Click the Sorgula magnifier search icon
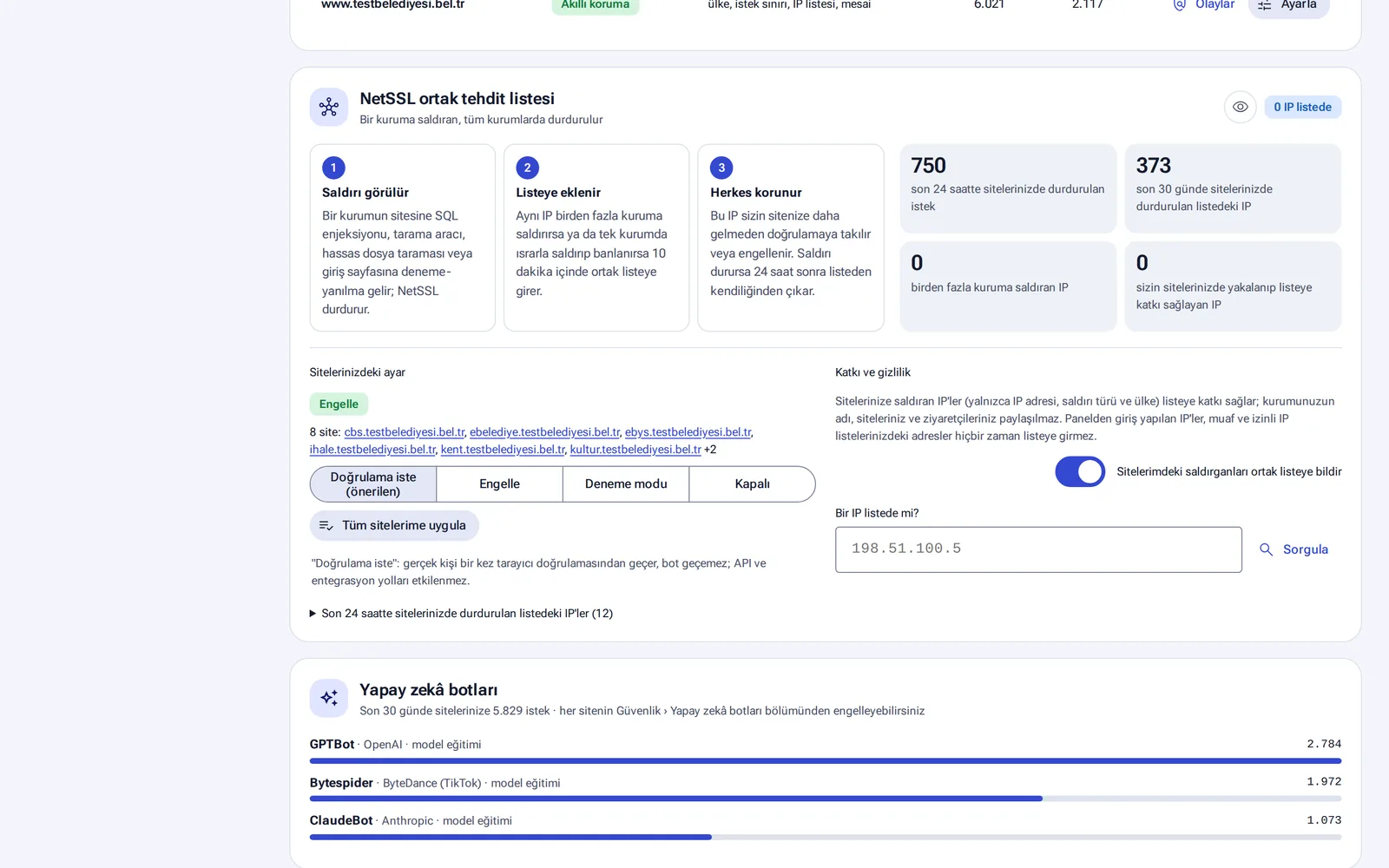 pos(1266,549)
